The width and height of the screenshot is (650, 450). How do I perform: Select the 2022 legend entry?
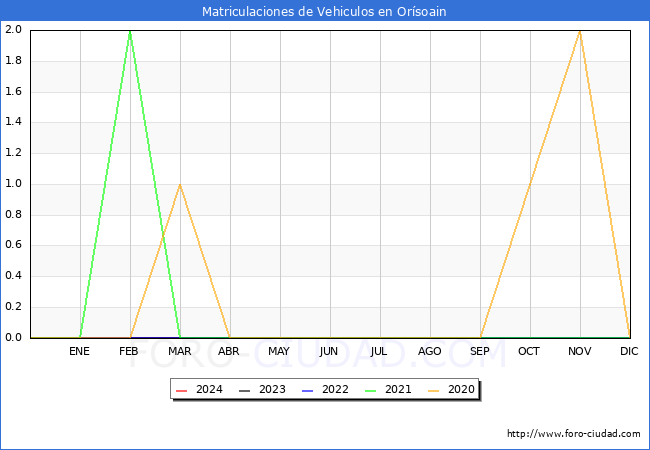click(325, 390)
